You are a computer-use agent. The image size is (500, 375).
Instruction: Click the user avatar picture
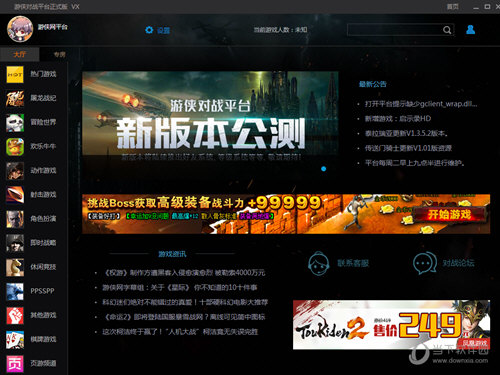(x=20, y=29)
